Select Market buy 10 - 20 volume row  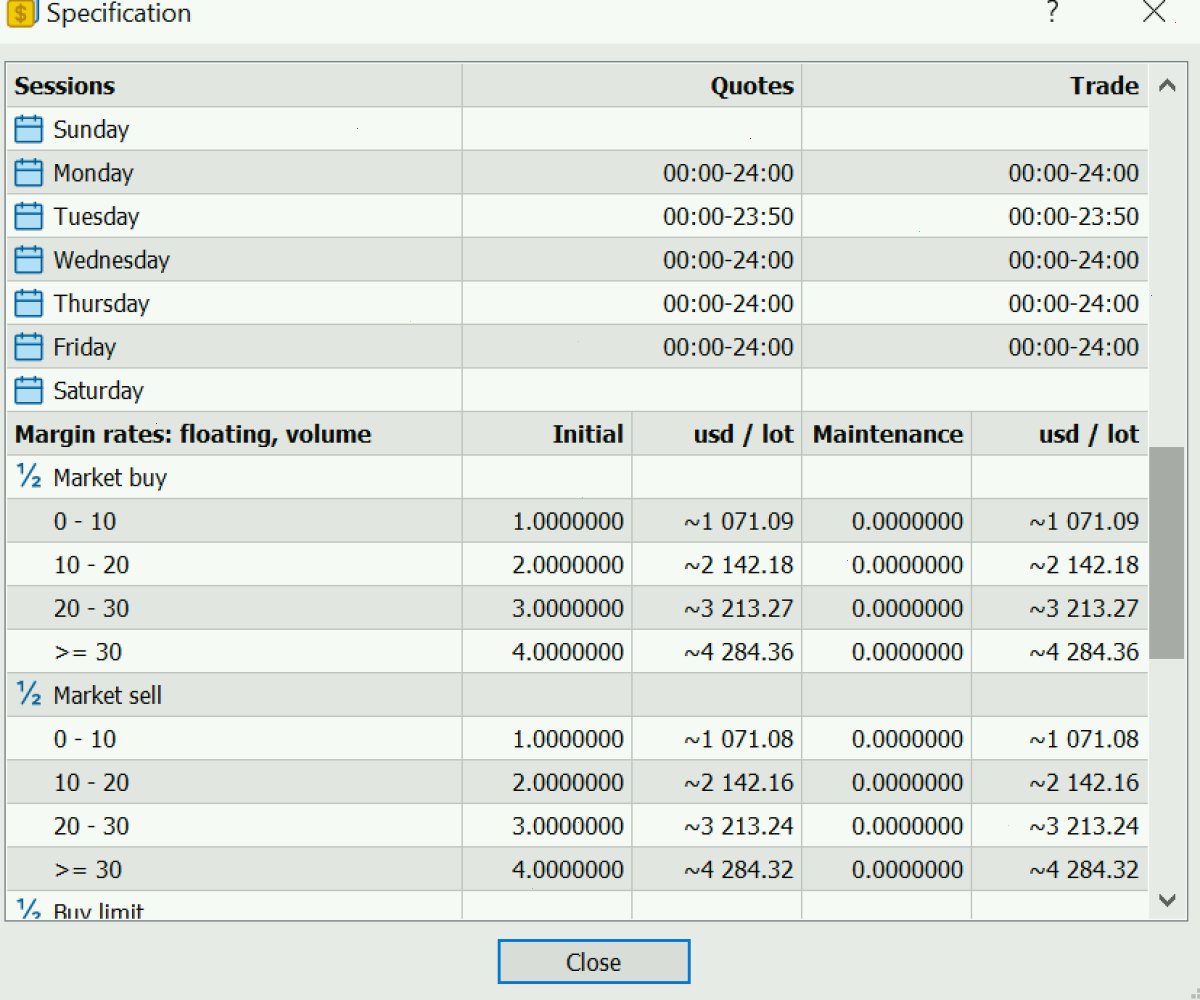pyautogui.click(x=578, y=565)
